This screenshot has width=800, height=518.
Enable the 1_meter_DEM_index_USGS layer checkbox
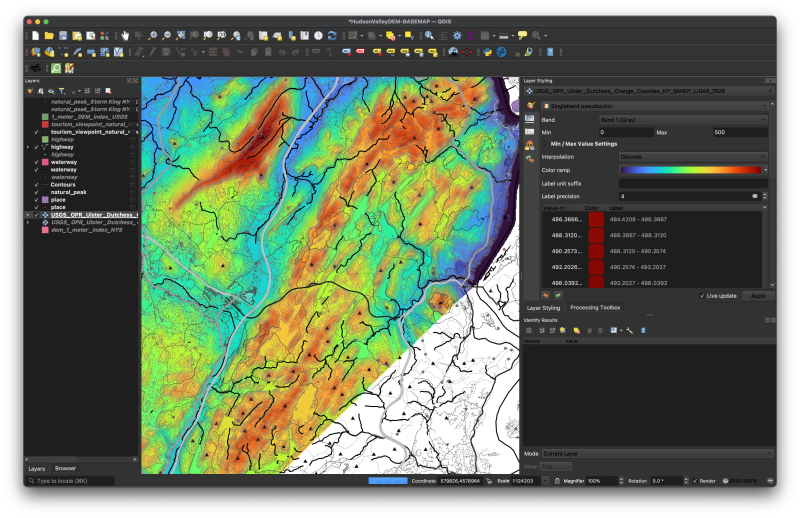(x=36, y=117)
